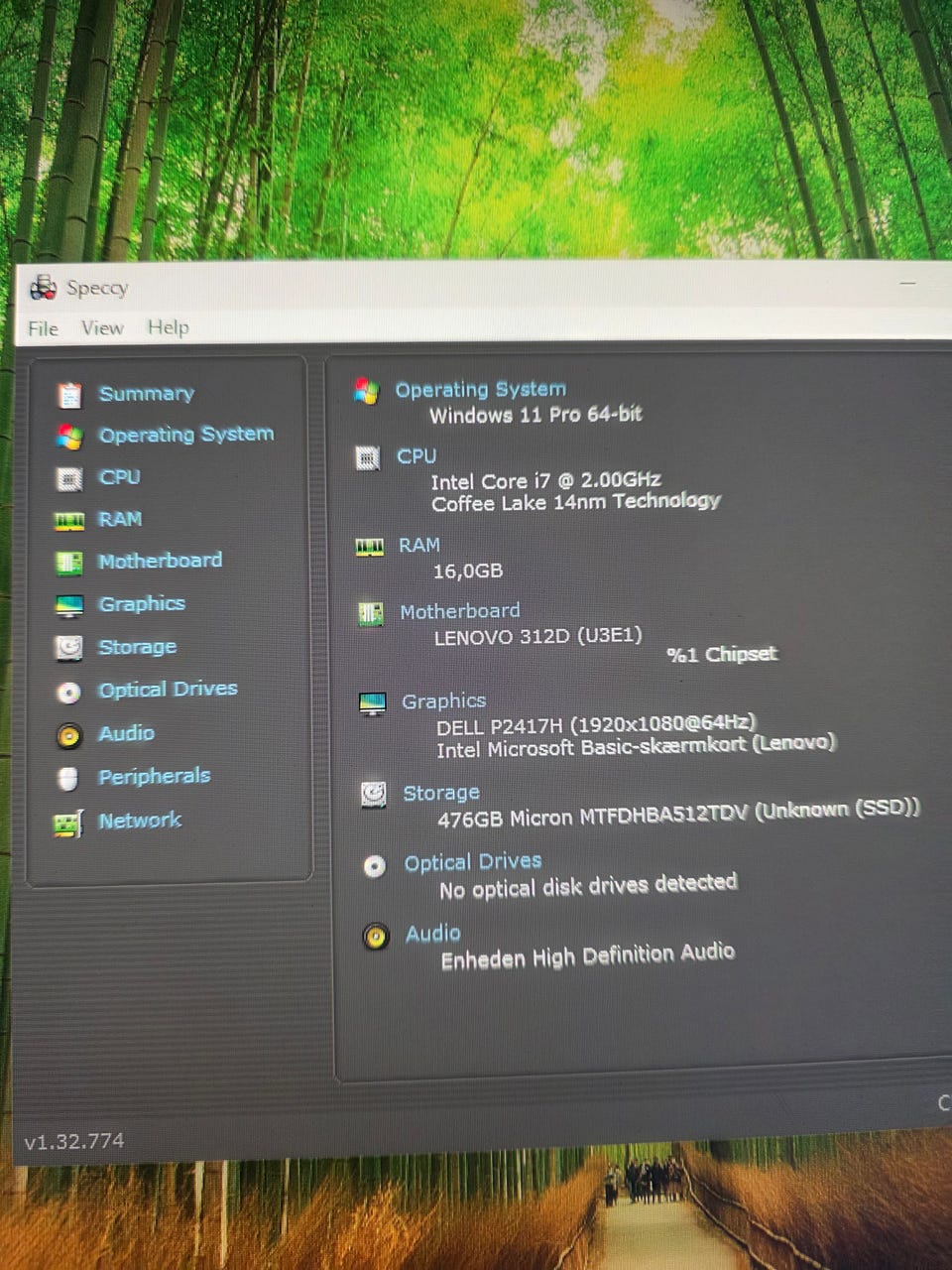Select RAM section in the sidebar
The width and height of the screenshot is (952, 1270).
[x=120, y=519]
